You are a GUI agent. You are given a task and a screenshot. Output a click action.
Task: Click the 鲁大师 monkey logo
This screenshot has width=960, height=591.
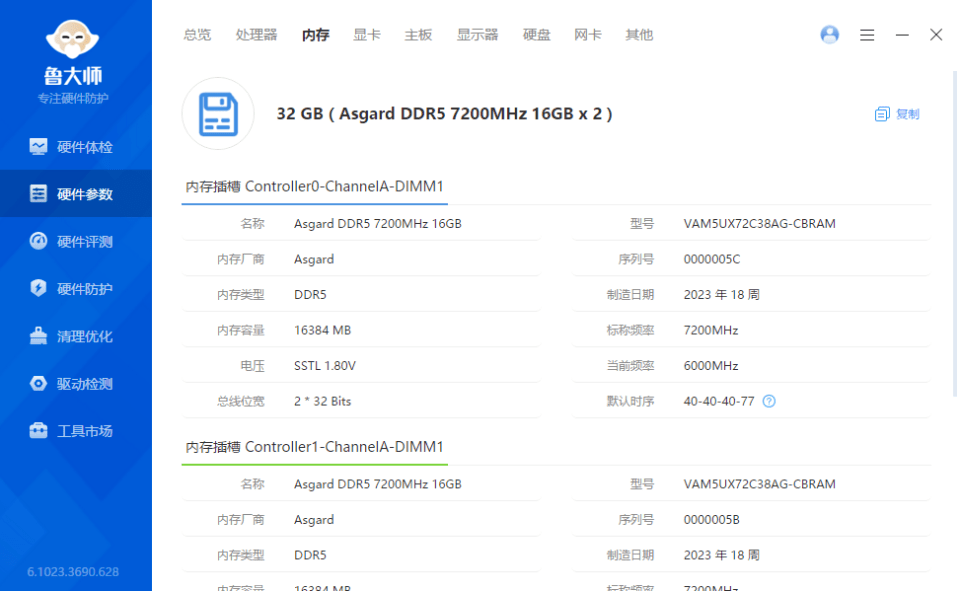72,40
